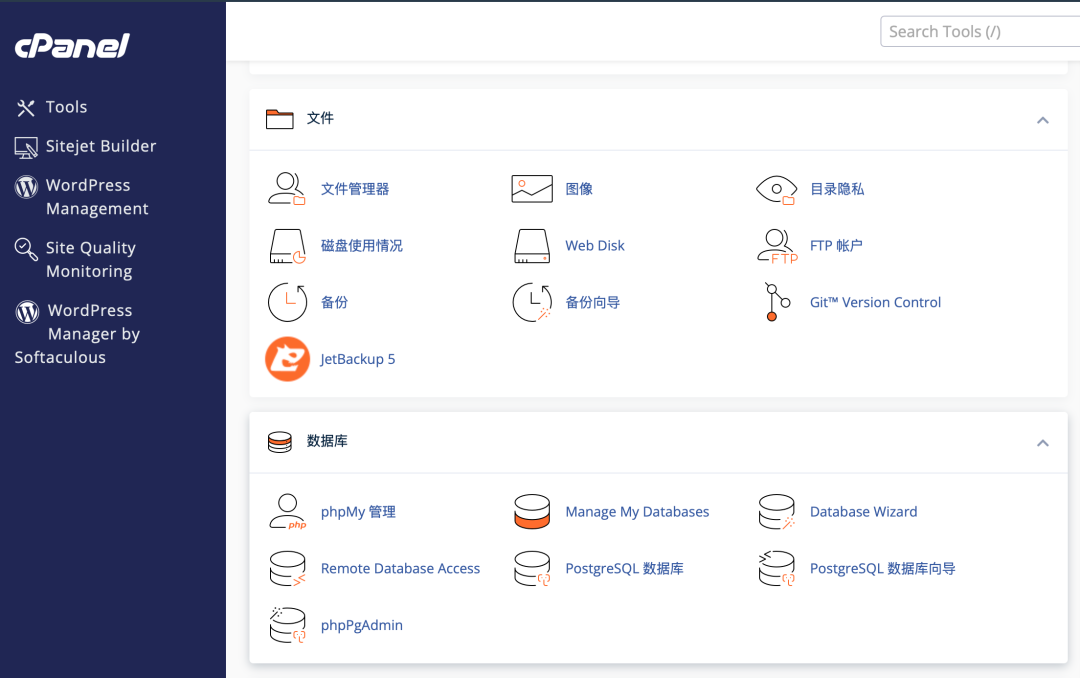Viewport: 1080px width, 678px height.
Task: Open Site Quality Monitoring from the sidebar
Action: (90, 260)
